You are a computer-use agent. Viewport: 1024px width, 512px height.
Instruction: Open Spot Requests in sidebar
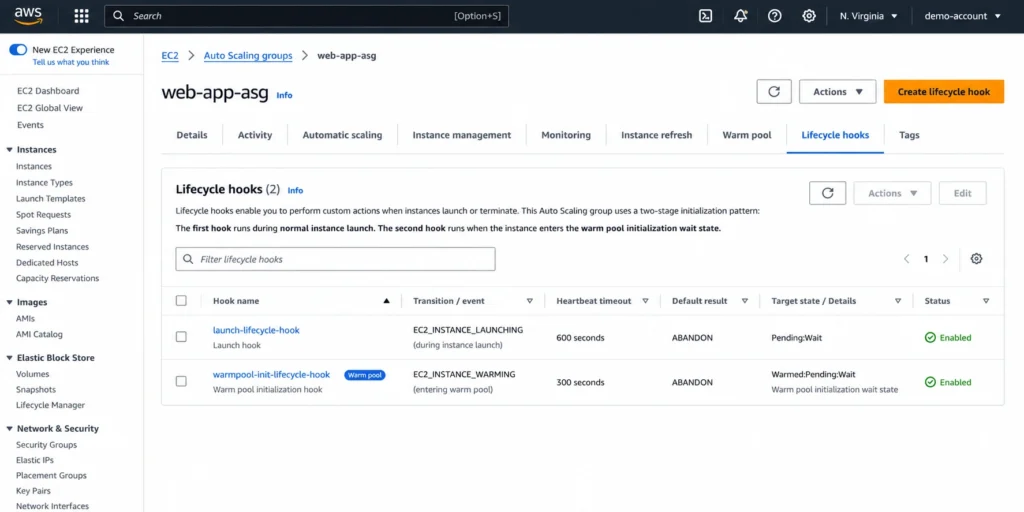click(x=44, y=214)
